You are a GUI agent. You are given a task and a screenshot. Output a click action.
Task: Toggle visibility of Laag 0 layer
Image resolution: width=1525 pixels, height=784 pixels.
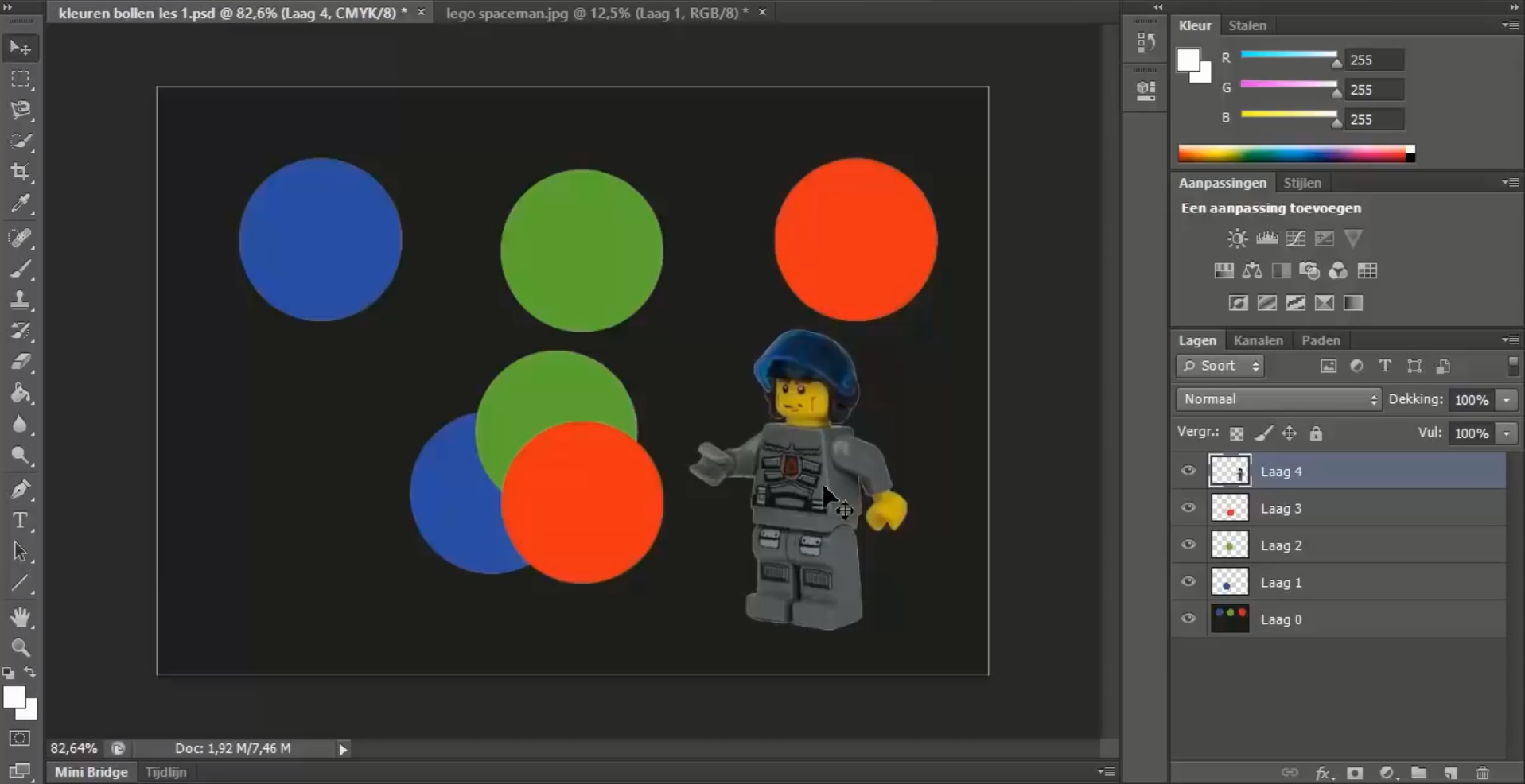click(x=1188, y=619)
